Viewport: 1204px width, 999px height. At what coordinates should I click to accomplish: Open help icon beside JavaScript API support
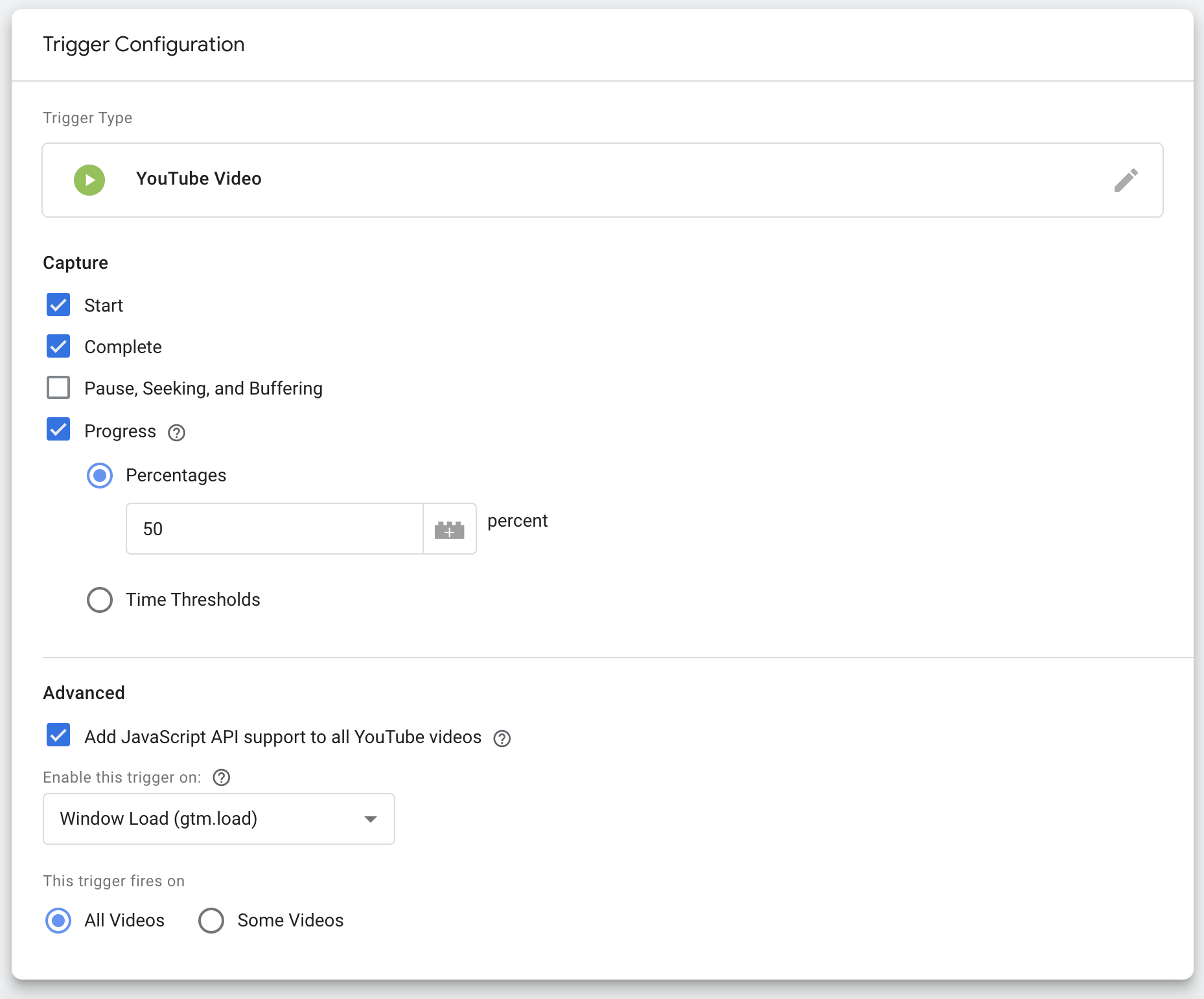(x=502, y=738)
